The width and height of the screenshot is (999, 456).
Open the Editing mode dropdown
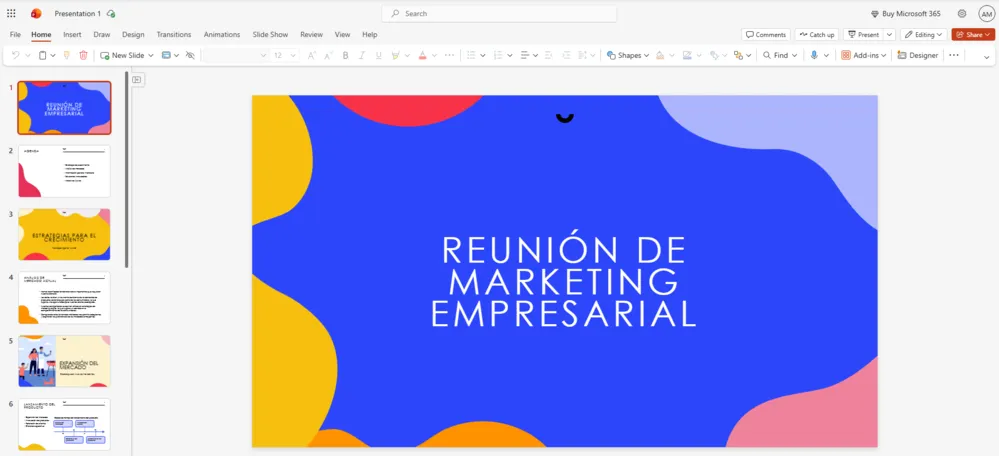pos(924,34)
